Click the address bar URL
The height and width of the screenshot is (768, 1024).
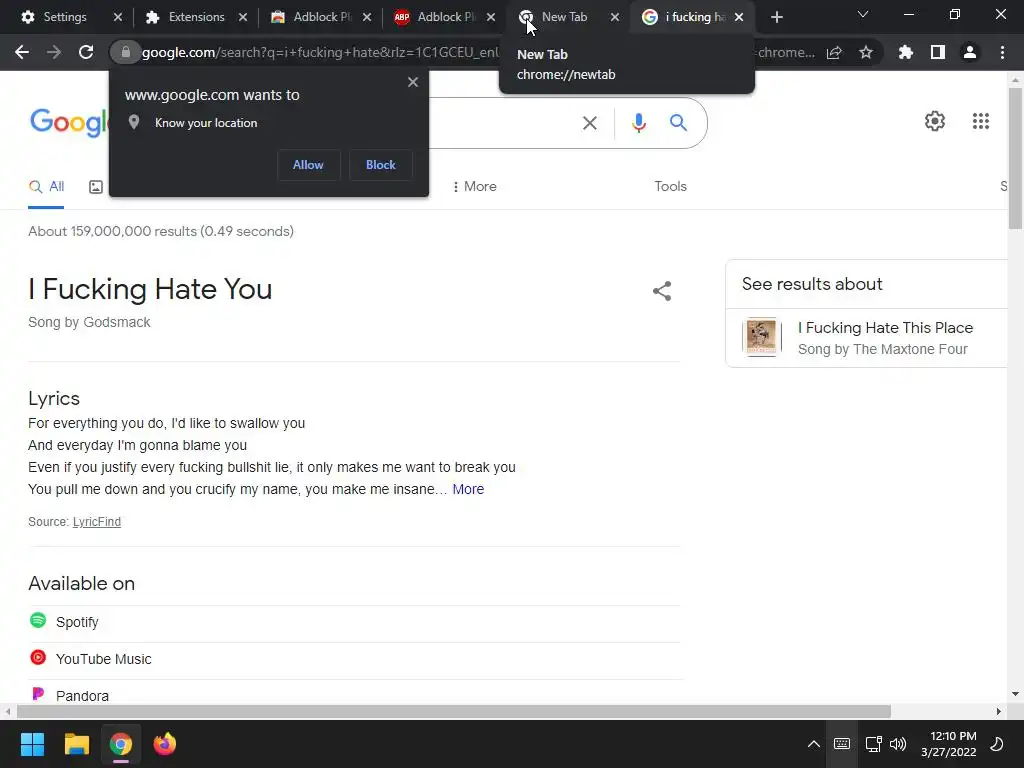pos(320,52)
